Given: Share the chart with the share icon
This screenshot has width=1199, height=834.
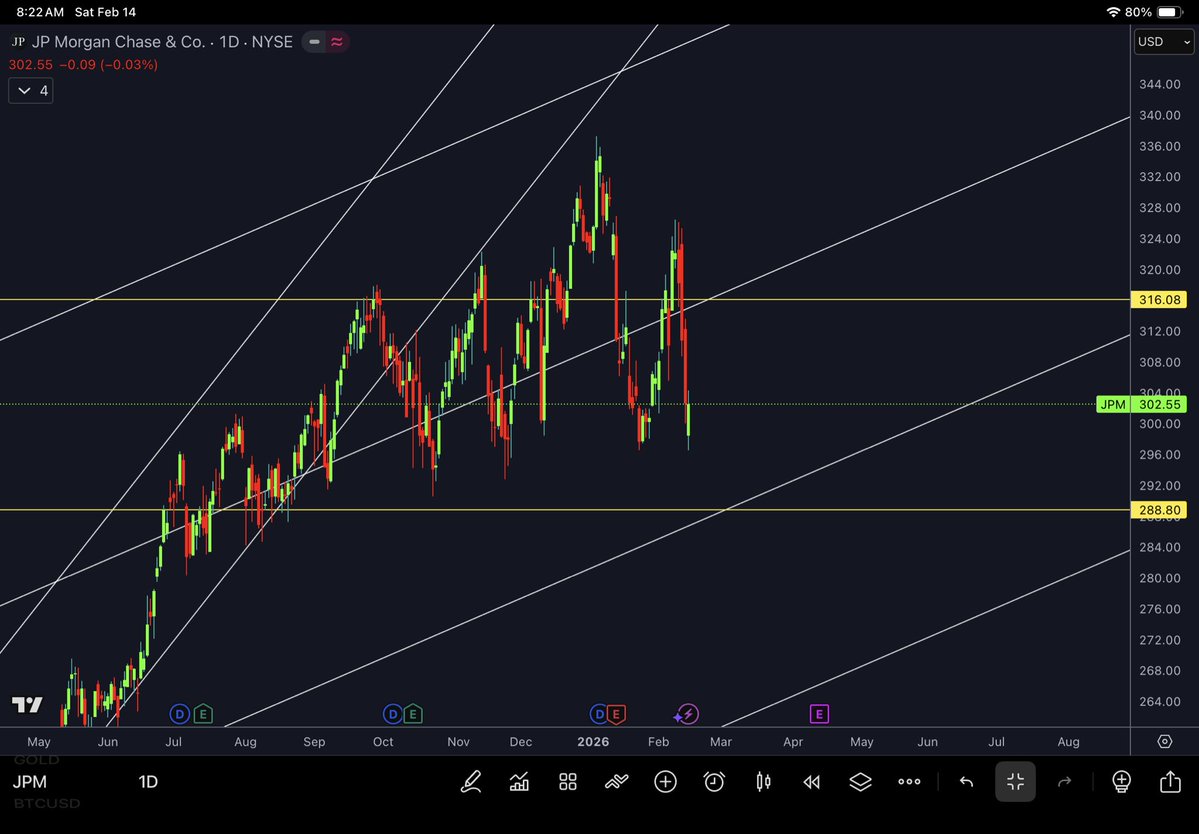Looking at the screenshot, I should pyautogui.click(x=1170, y=781).
